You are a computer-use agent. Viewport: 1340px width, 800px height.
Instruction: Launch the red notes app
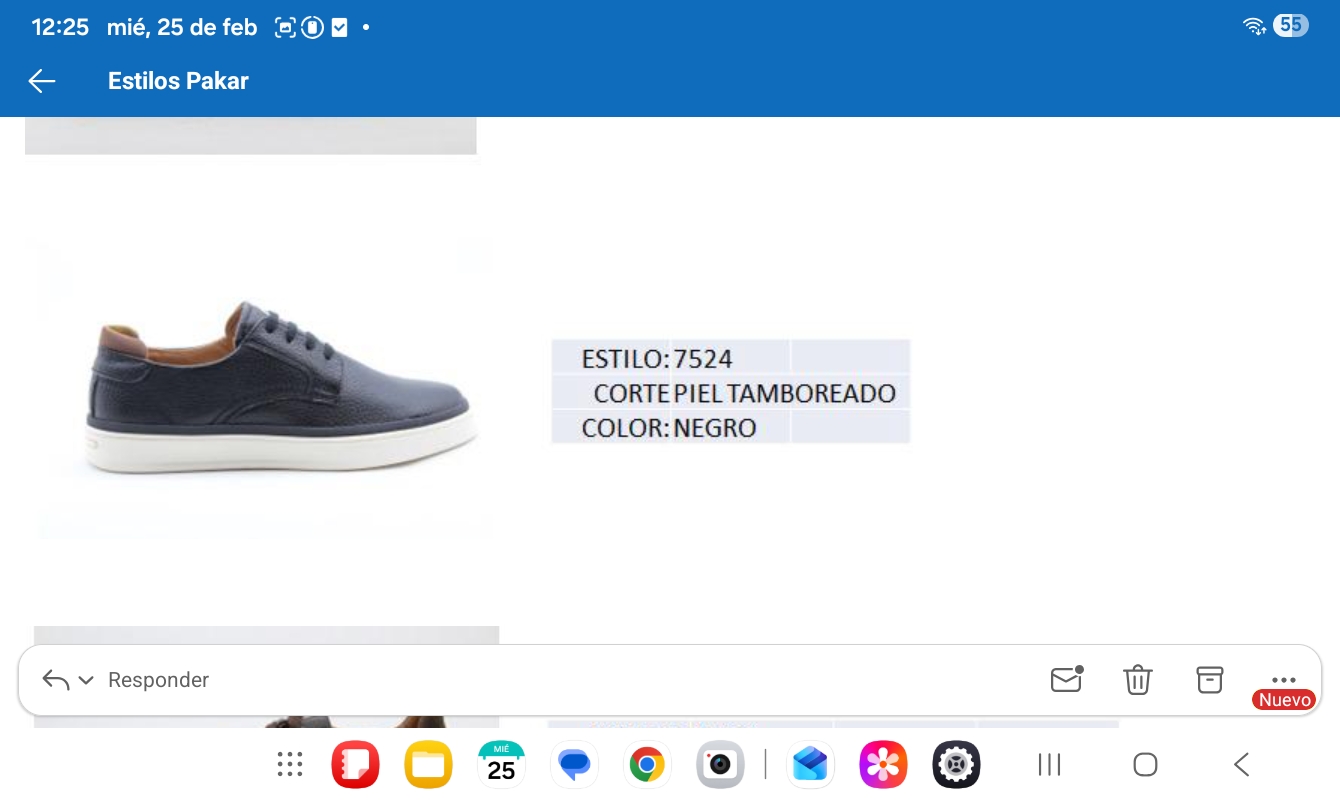point(355,765)
